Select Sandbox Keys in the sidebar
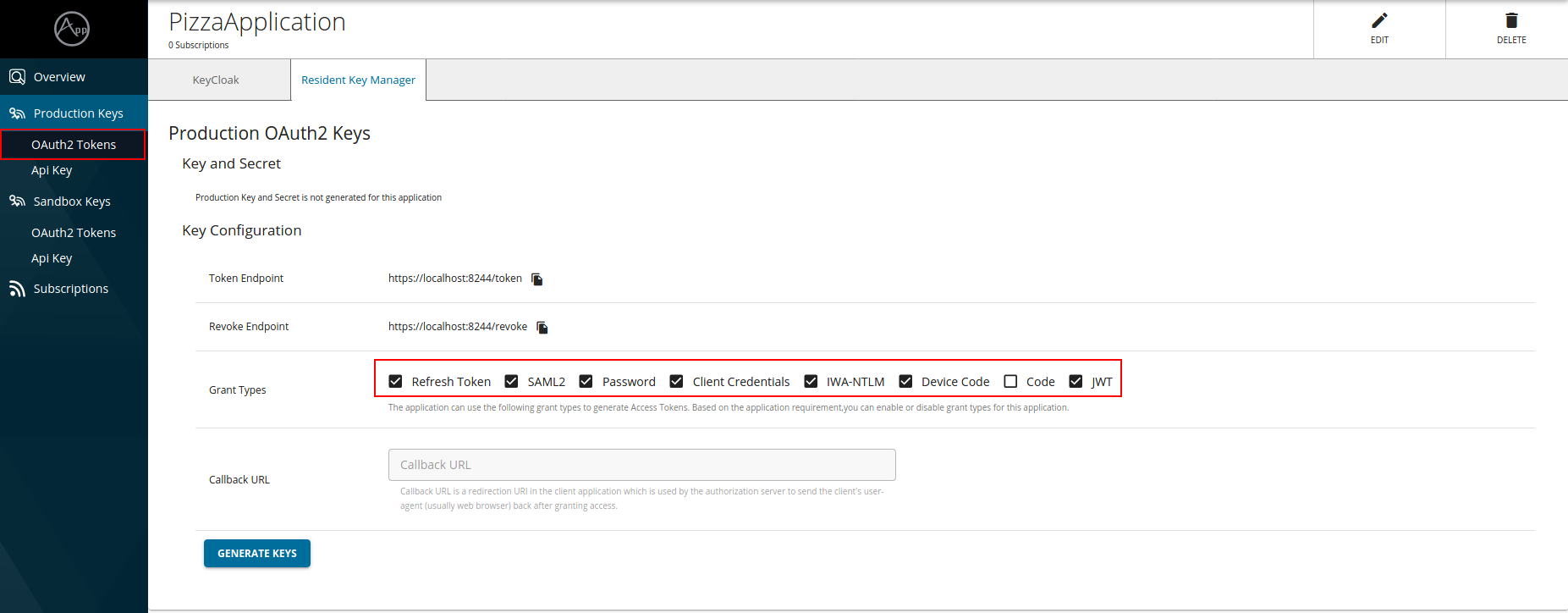The height and width of the screenshot is (613, 1568). click(72, 202)
